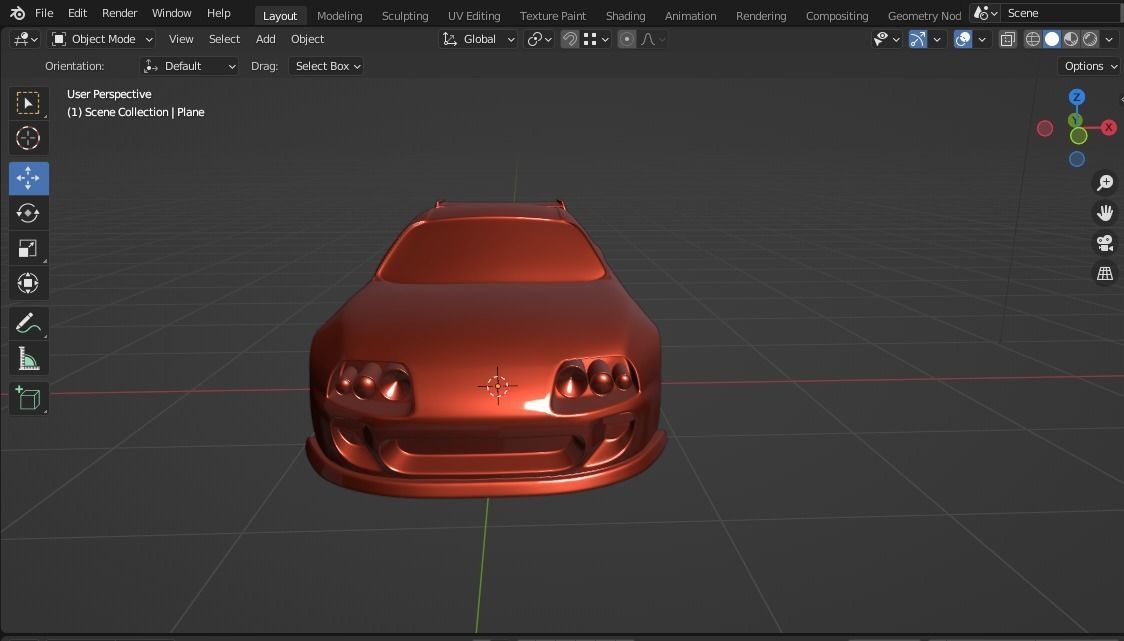Toggle camera view with camera icon
Viewport: 1124px width, 641px height.
[x=1105, y=243]
